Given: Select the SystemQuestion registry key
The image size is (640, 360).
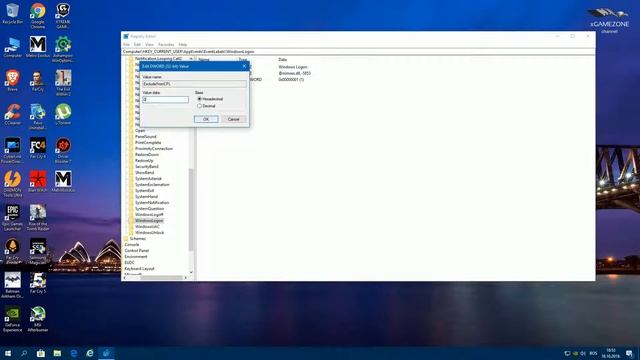Looking at the screenshot, I should point(149,209).
